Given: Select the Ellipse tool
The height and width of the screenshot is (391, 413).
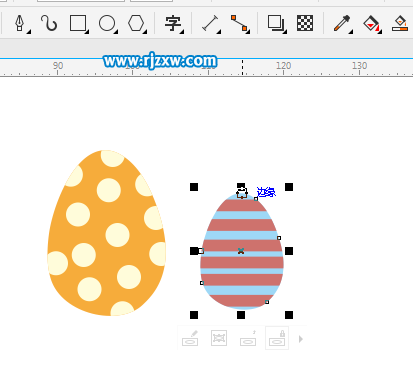Looking at the screenshot, I should point(107,24).
